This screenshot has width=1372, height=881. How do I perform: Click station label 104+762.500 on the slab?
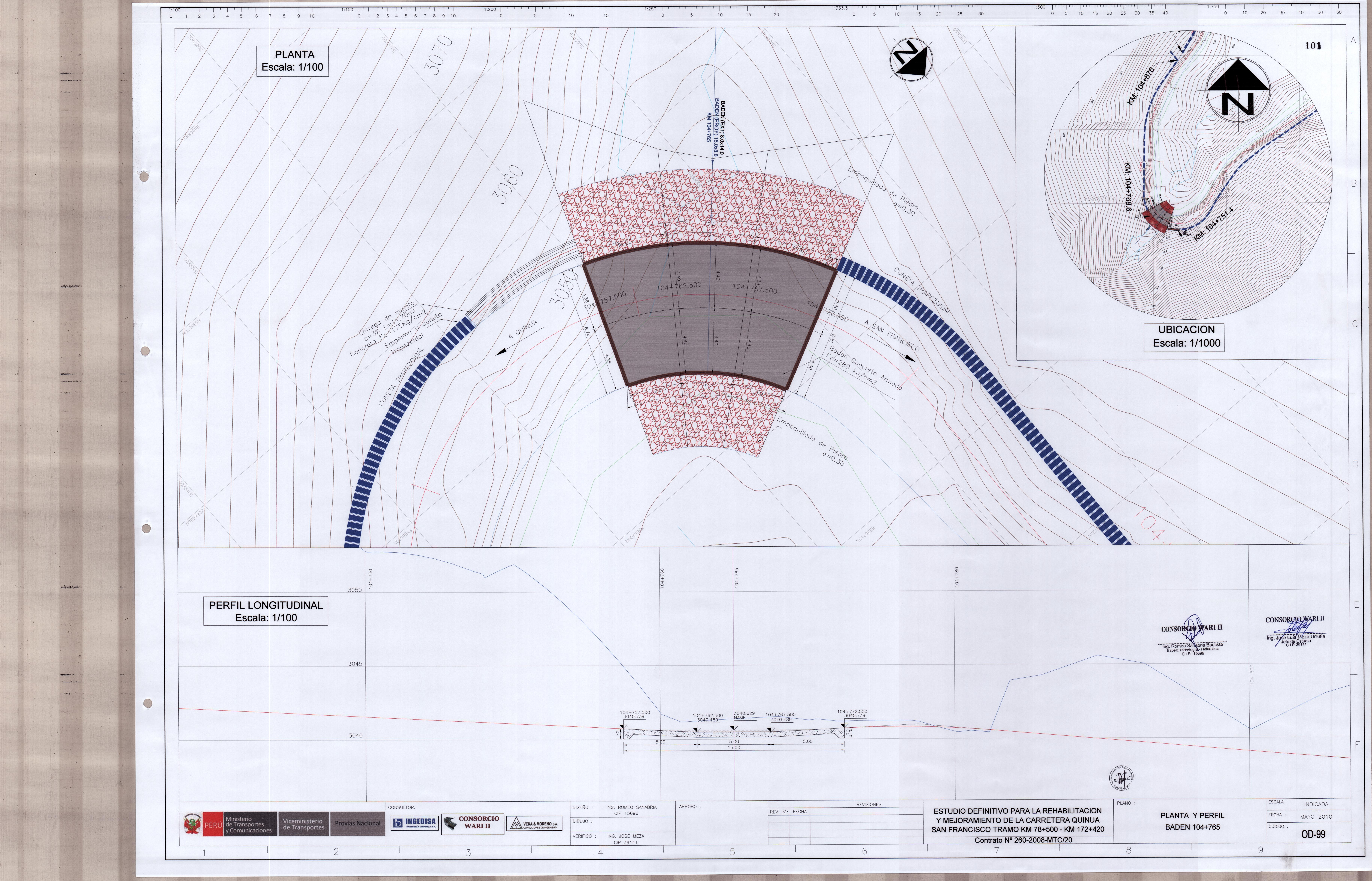(x=679, y=287)
